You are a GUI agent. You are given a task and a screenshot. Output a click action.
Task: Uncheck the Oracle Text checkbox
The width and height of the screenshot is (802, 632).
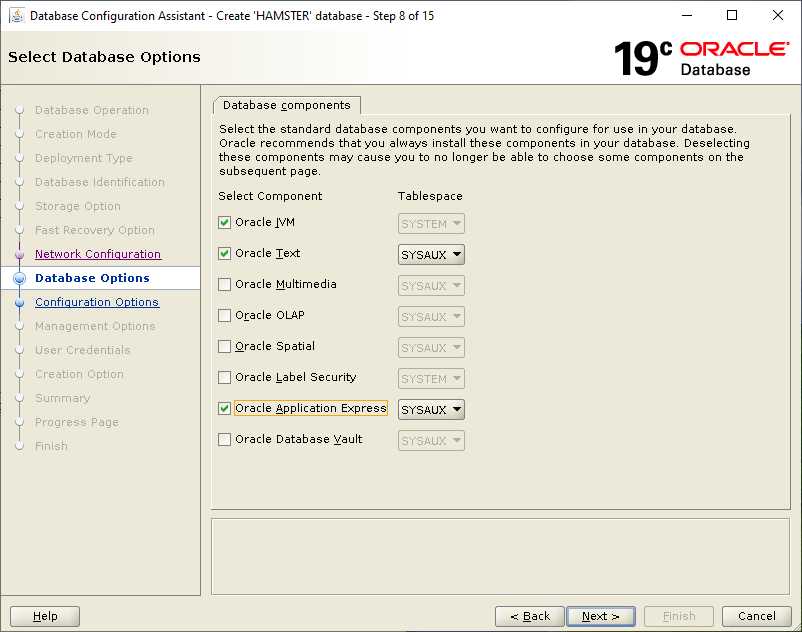[x=224, y=253]
